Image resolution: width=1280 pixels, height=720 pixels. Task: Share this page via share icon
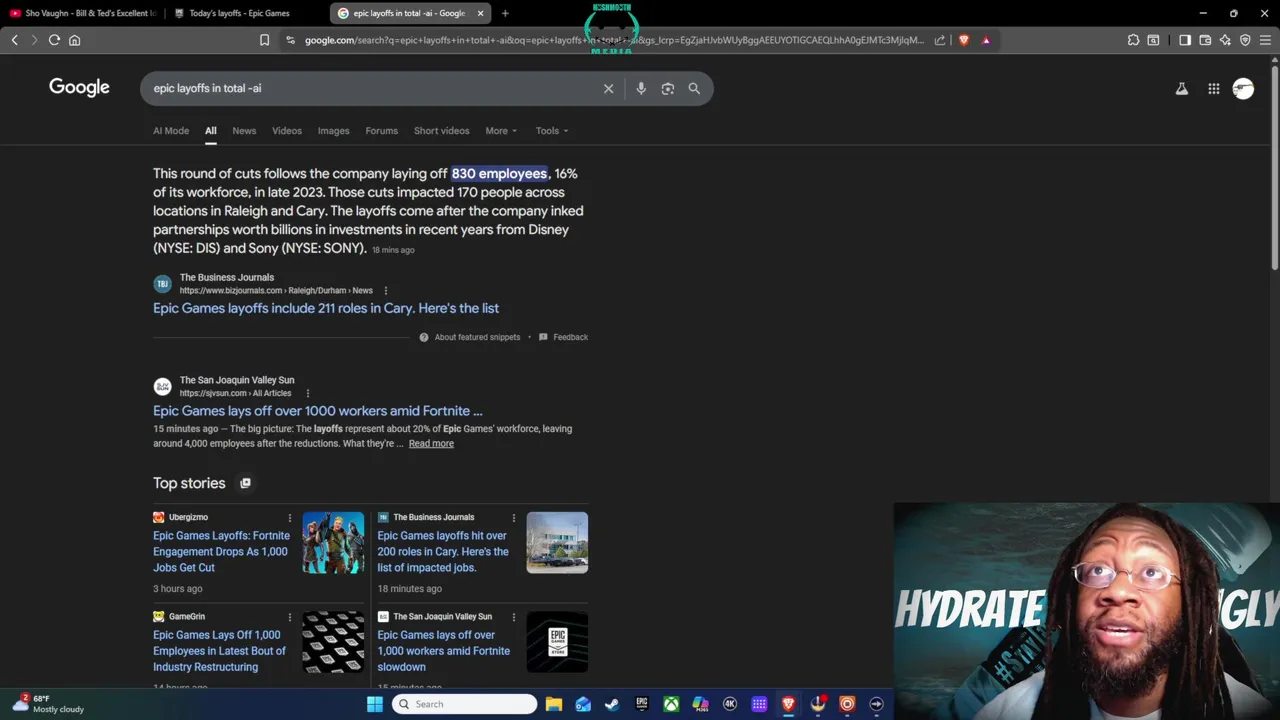pos(940,40)
